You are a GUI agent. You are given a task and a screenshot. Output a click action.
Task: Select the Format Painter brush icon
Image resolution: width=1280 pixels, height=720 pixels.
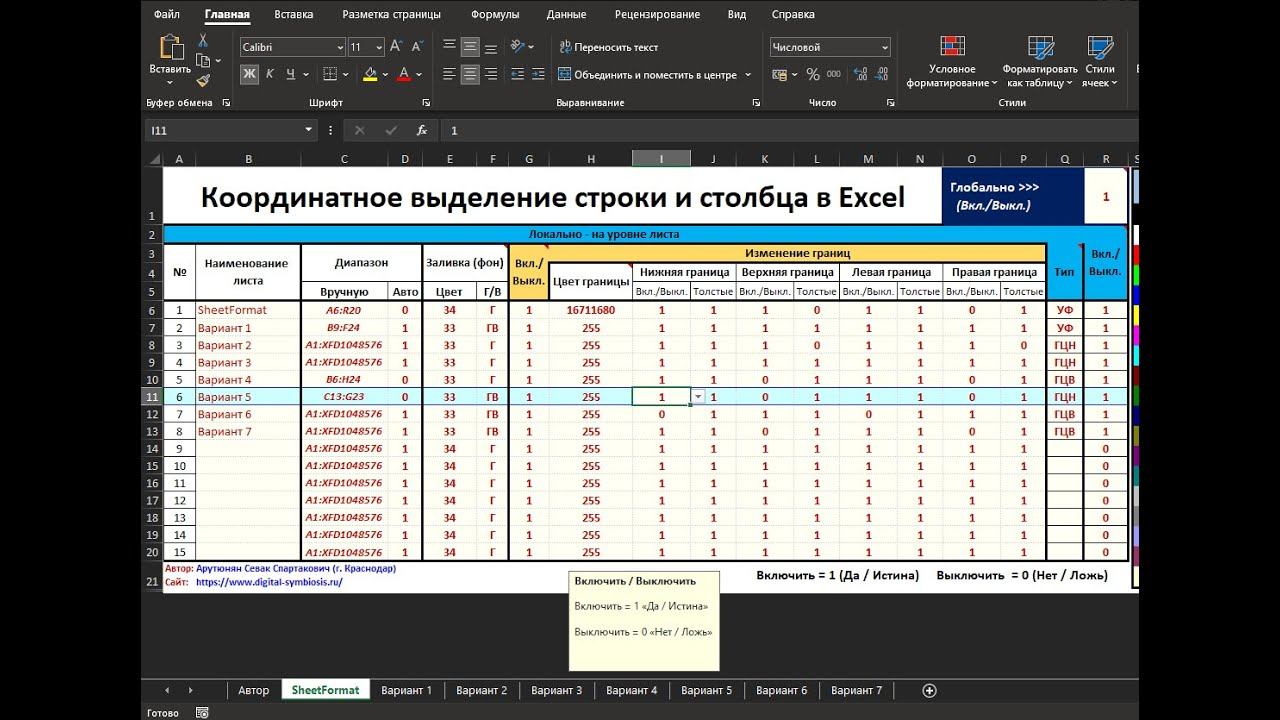203,80
